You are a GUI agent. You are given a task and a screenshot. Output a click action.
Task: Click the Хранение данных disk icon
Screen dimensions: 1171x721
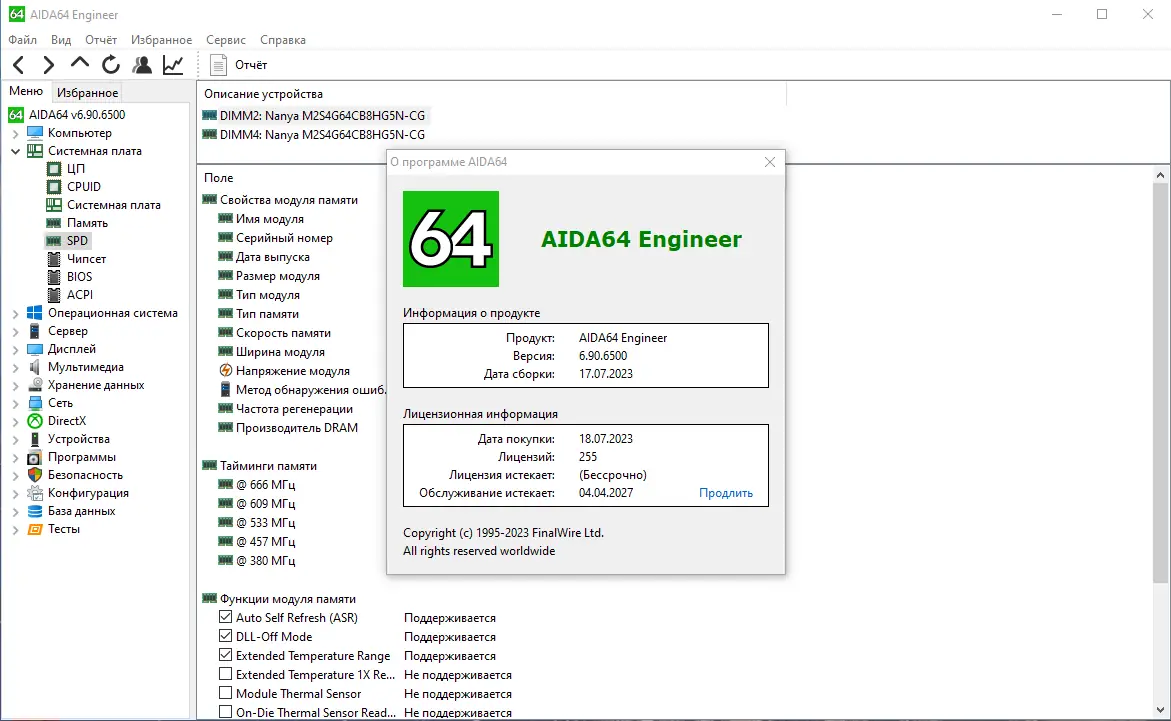(x=34, y=385)
